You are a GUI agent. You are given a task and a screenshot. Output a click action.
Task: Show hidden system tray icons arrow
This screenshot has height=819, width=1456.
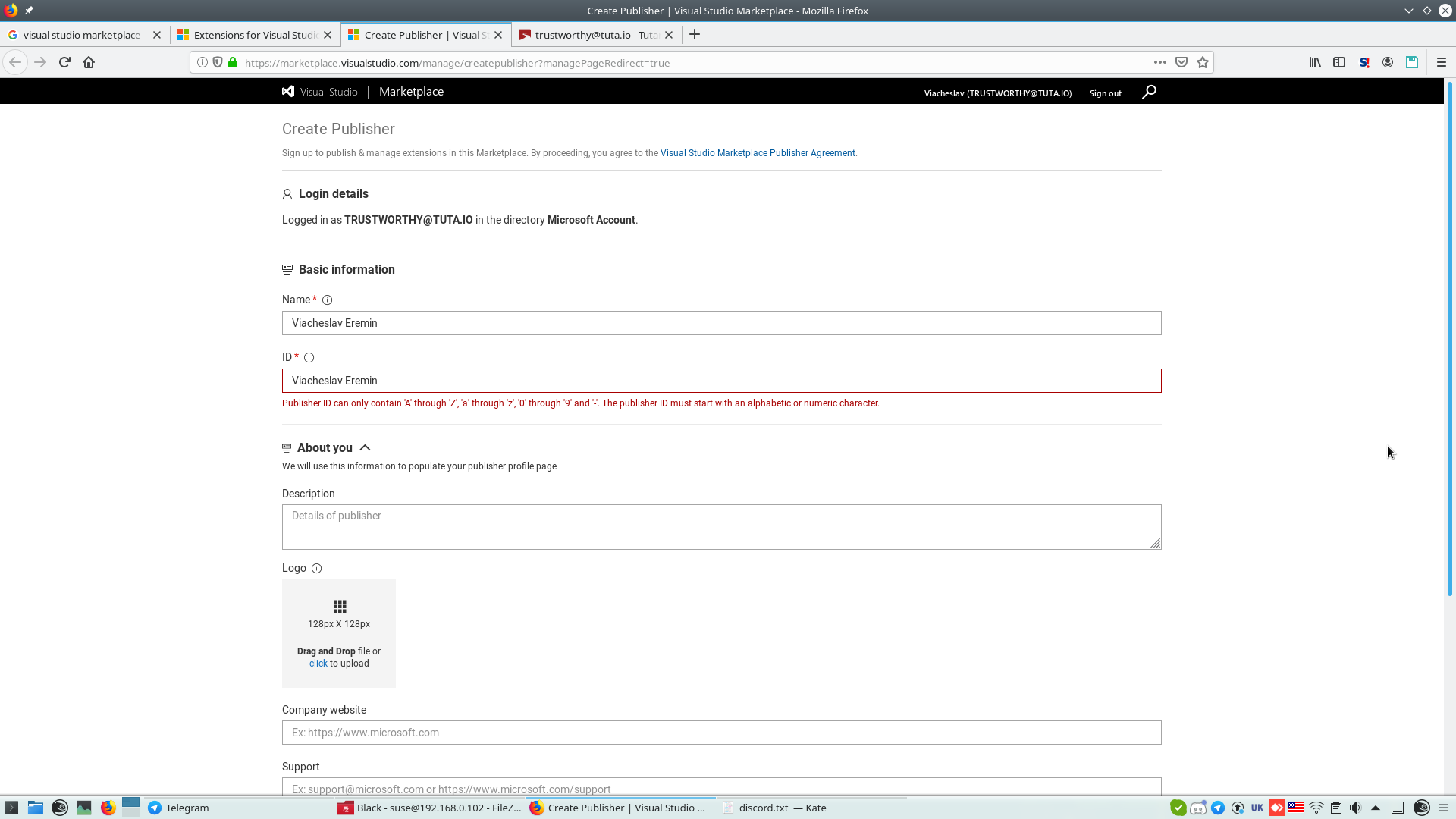(x=1376, y=808)
